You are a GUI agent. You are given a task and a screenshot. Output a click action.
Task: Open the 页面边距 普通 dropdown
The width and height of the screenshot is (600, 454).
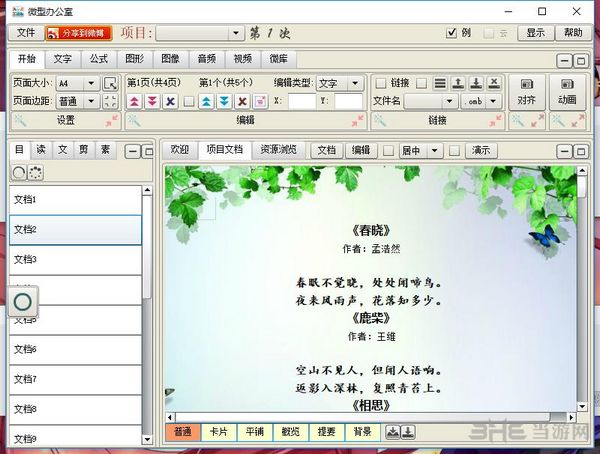click(78, 101)
